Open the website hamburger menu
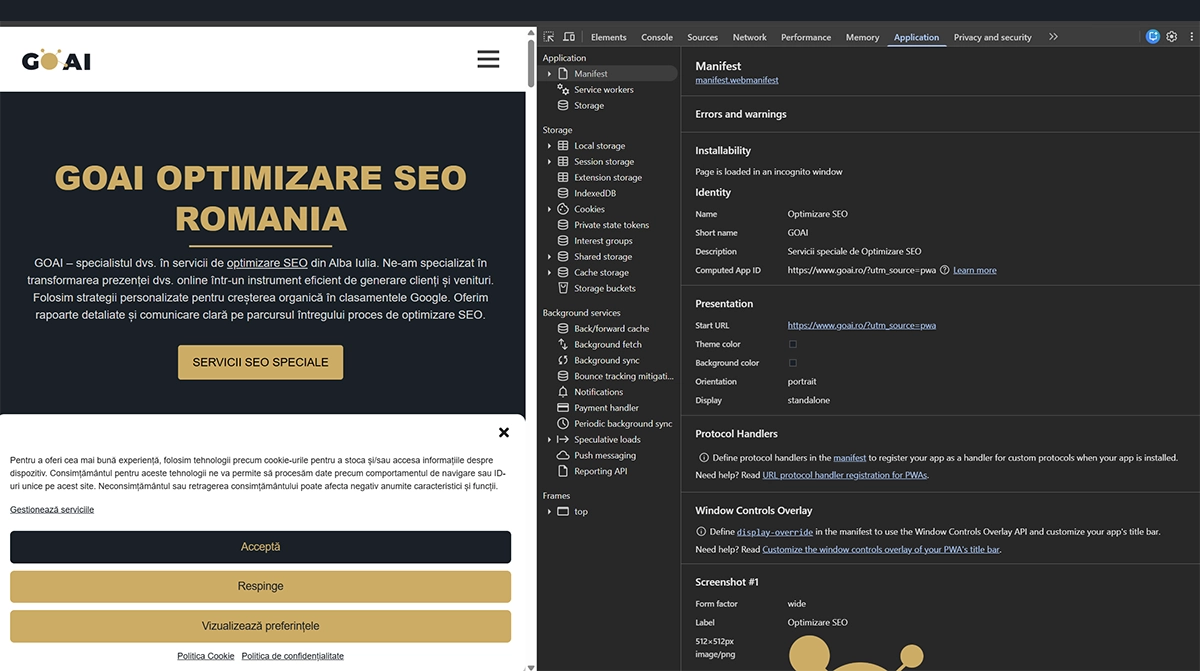Image resolution: width=1200 pixels, height=671 pixels. 488,59
